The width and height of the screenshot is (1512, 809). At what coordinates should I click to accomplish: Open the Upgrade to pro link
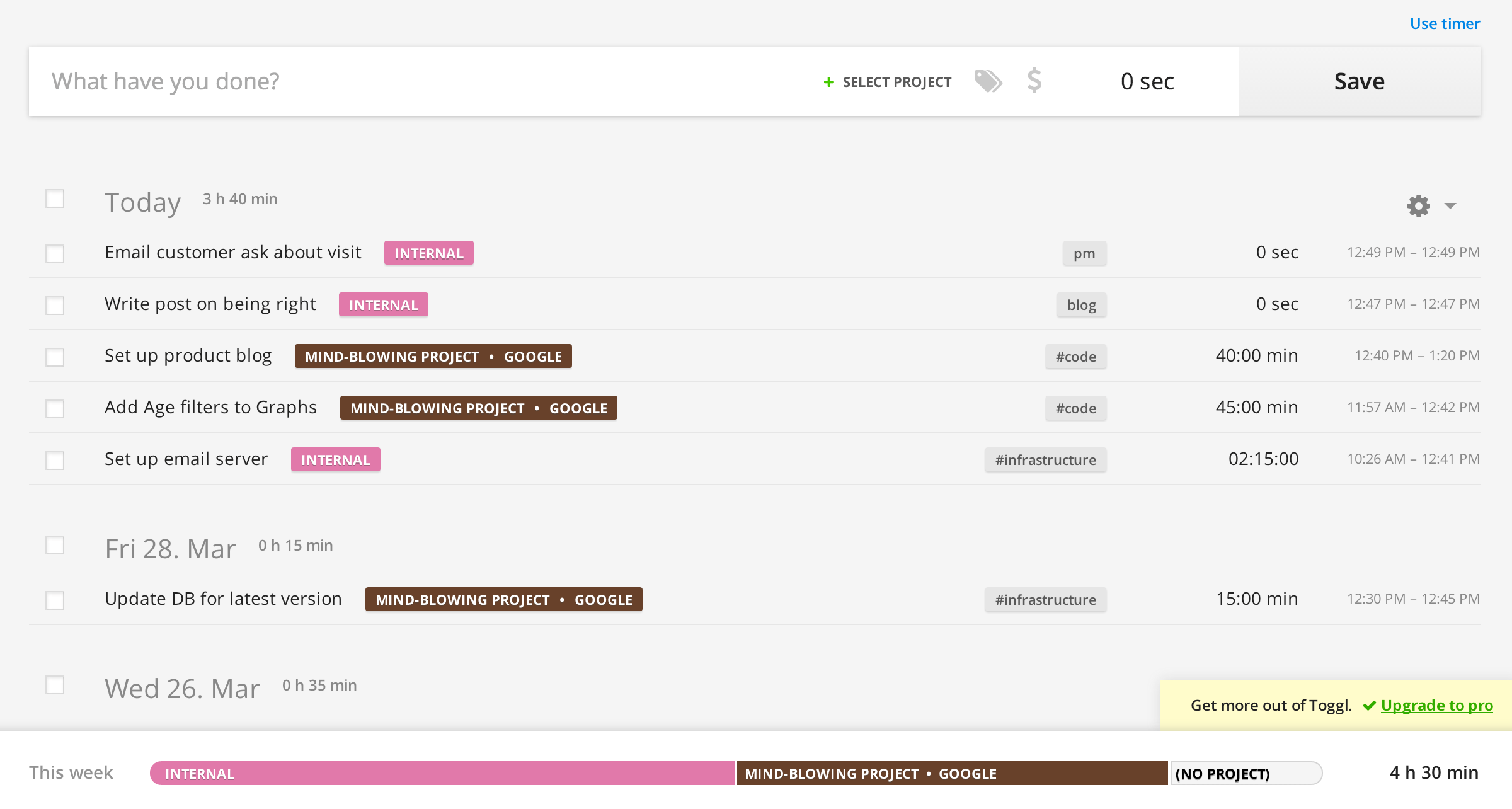point(1436,705)
